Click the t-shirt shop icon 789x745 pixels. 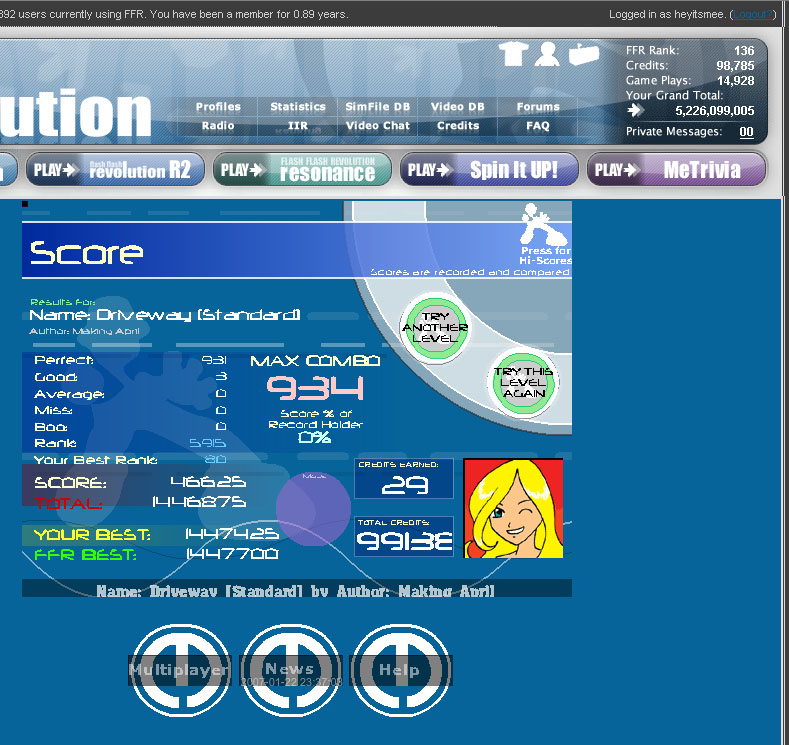coord(513,53)
